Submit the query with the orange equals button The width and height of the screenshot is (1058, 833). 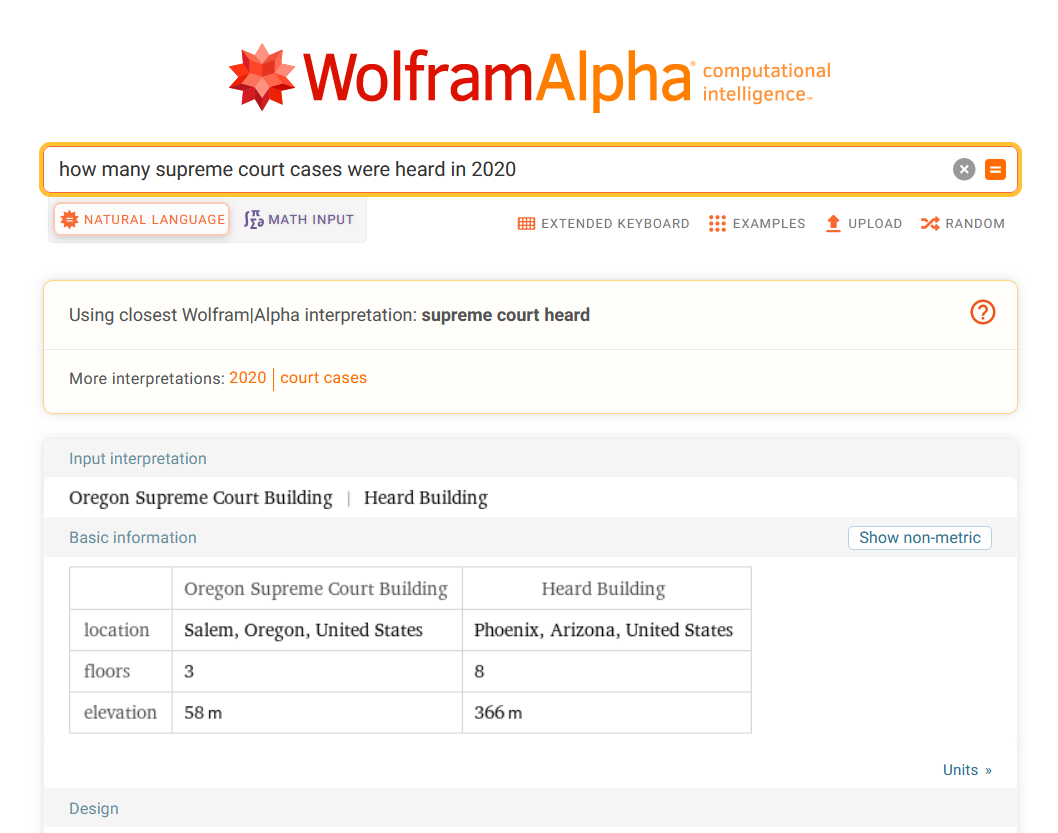click(995, 169)
